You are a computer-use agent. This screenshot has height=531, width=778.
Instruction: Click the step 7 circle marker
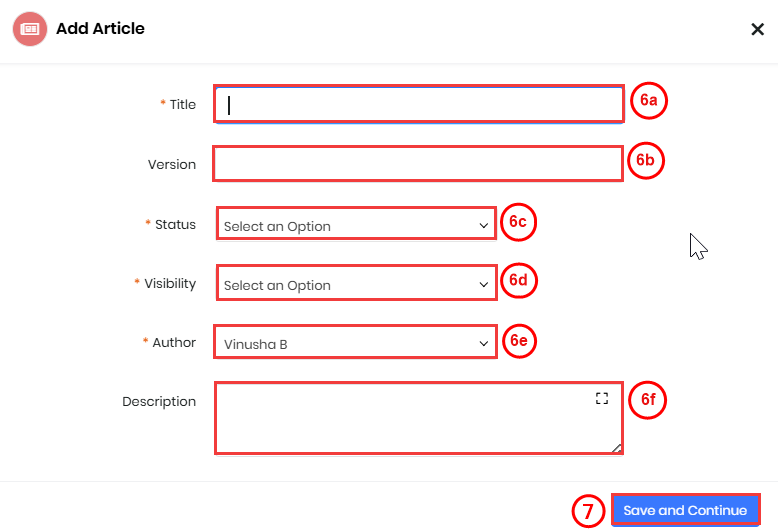[589, 511]
